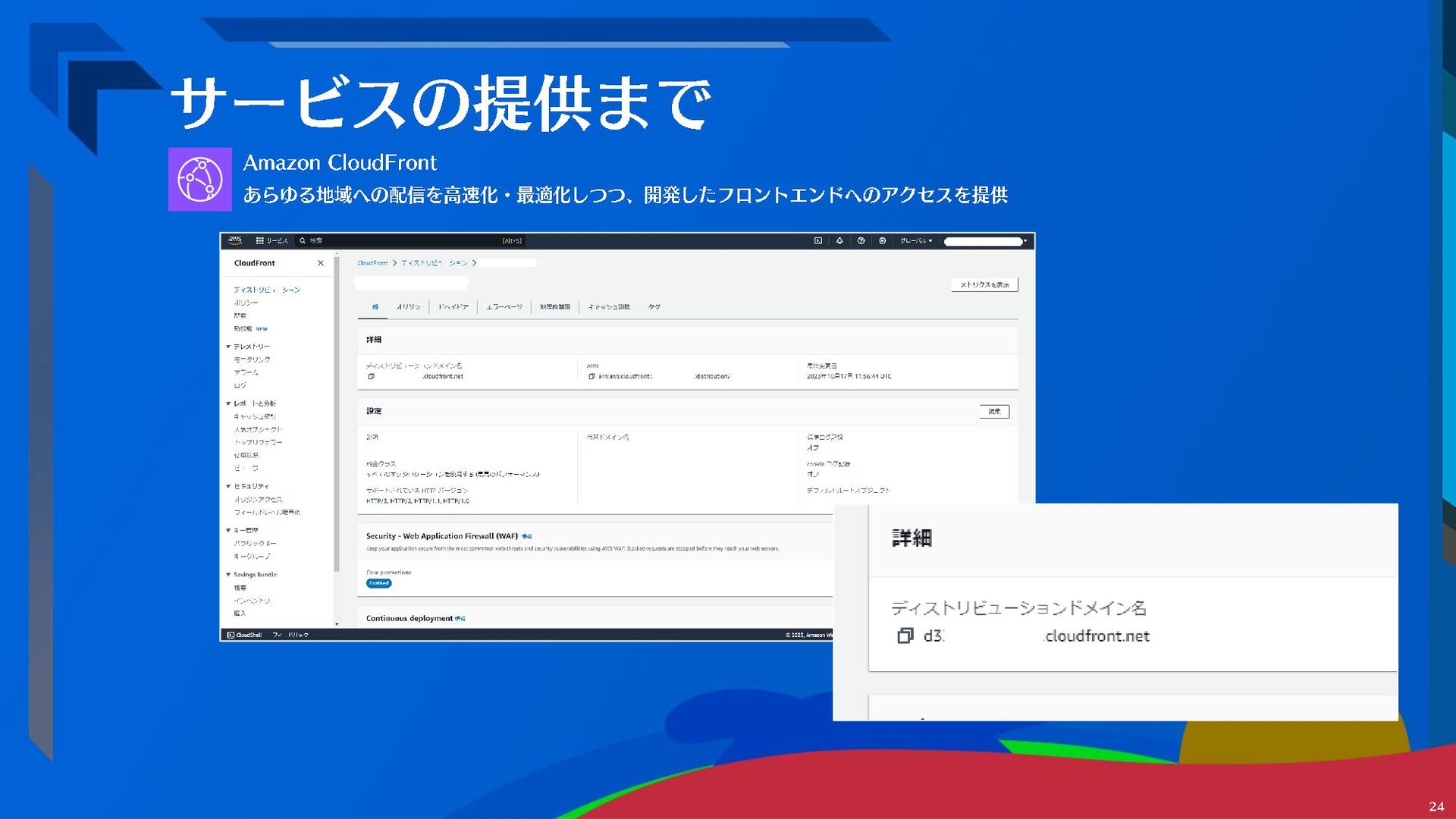1456x819 pixels.
Task: Open キャッシュ統計 in sidebar
Action: coord(255,416)
